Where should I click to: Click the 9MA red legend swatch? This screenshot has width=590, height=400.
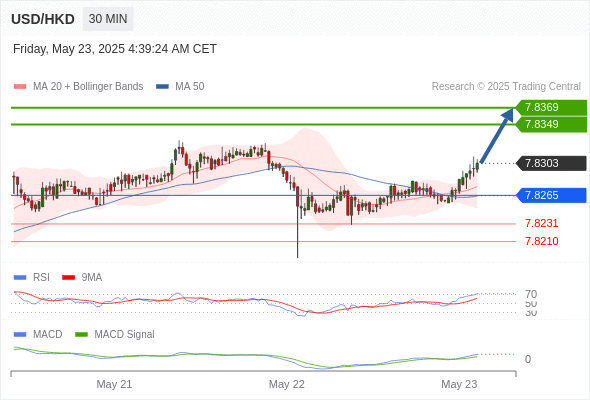(68, 278)
